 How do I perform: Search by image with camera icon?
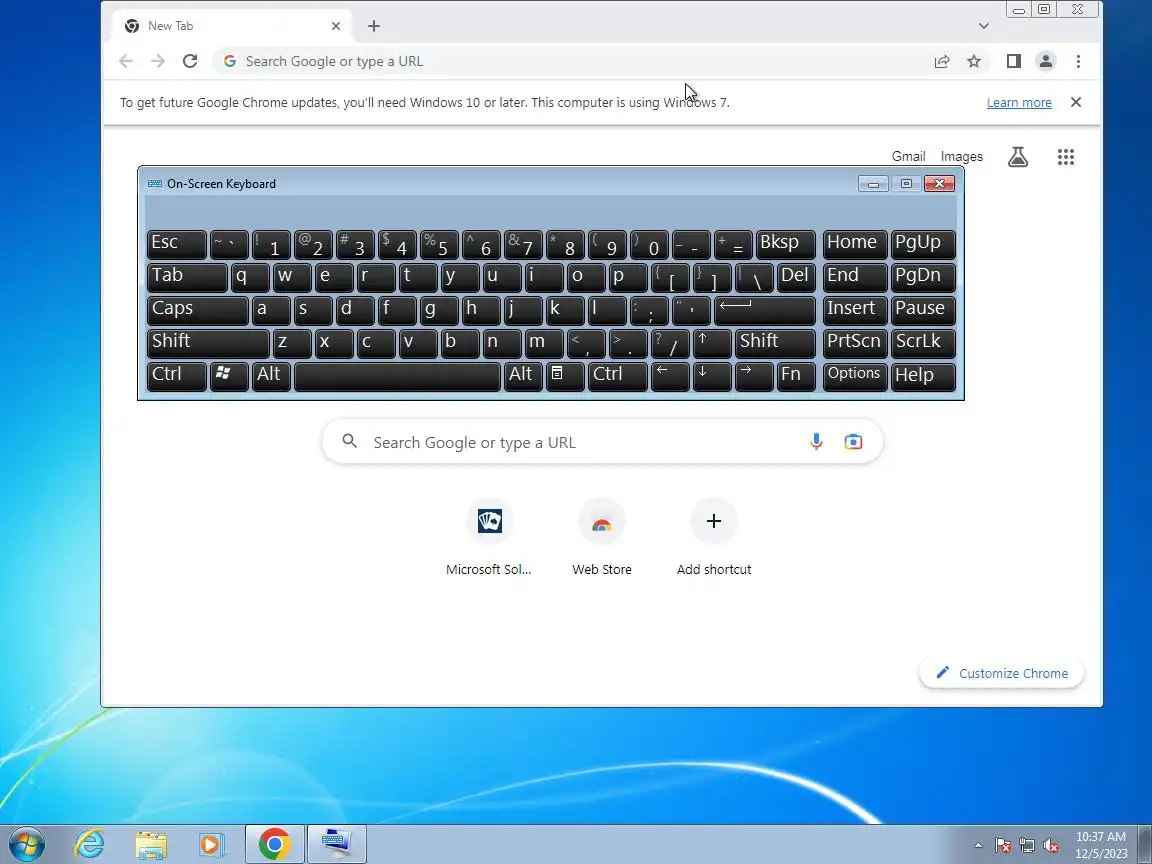(x=853, y=442)
